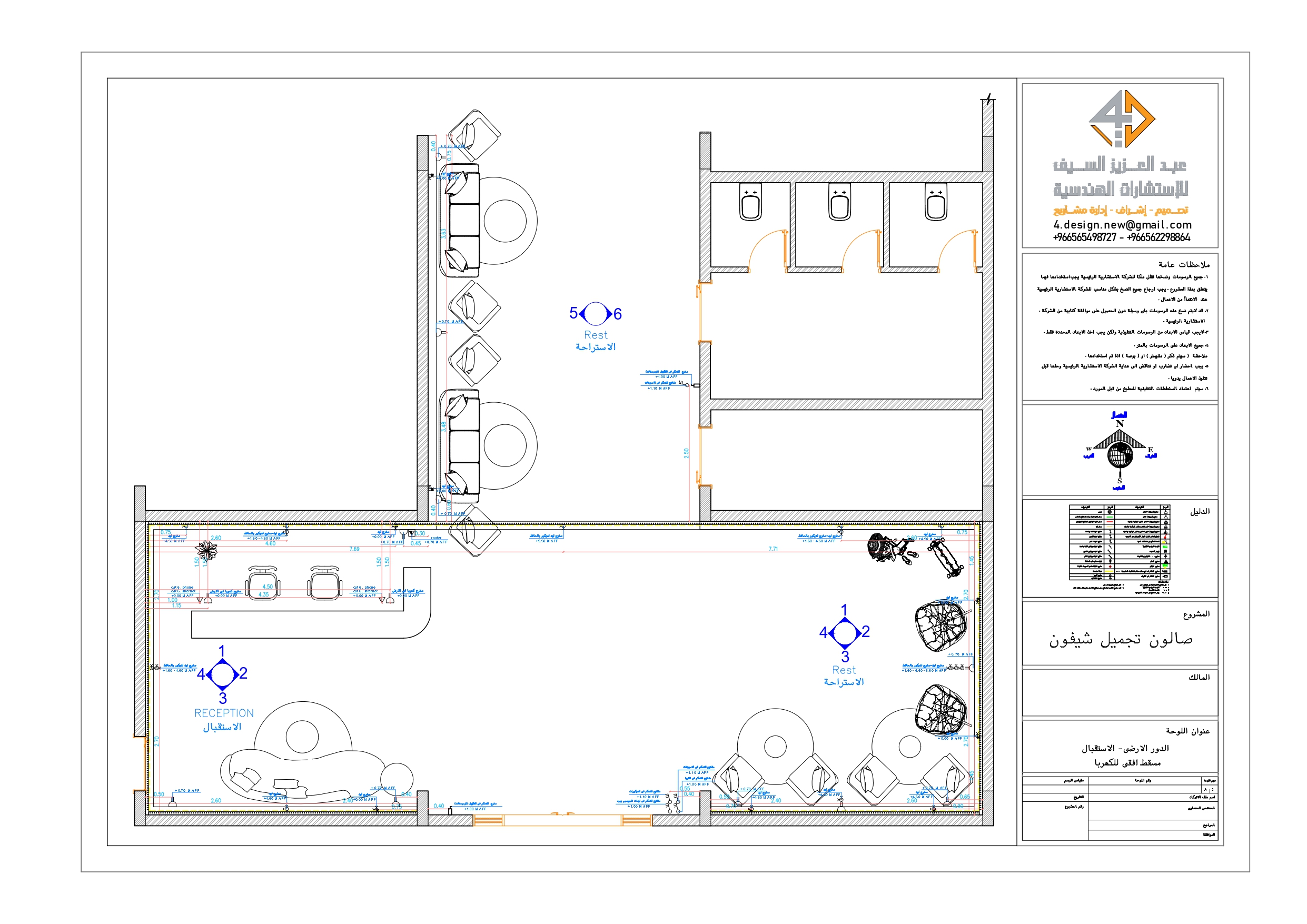The width and height of the screenshot is (1307, 924).
Task: Select the 3.48 sofa length dimension
Action: click(443, 427)
